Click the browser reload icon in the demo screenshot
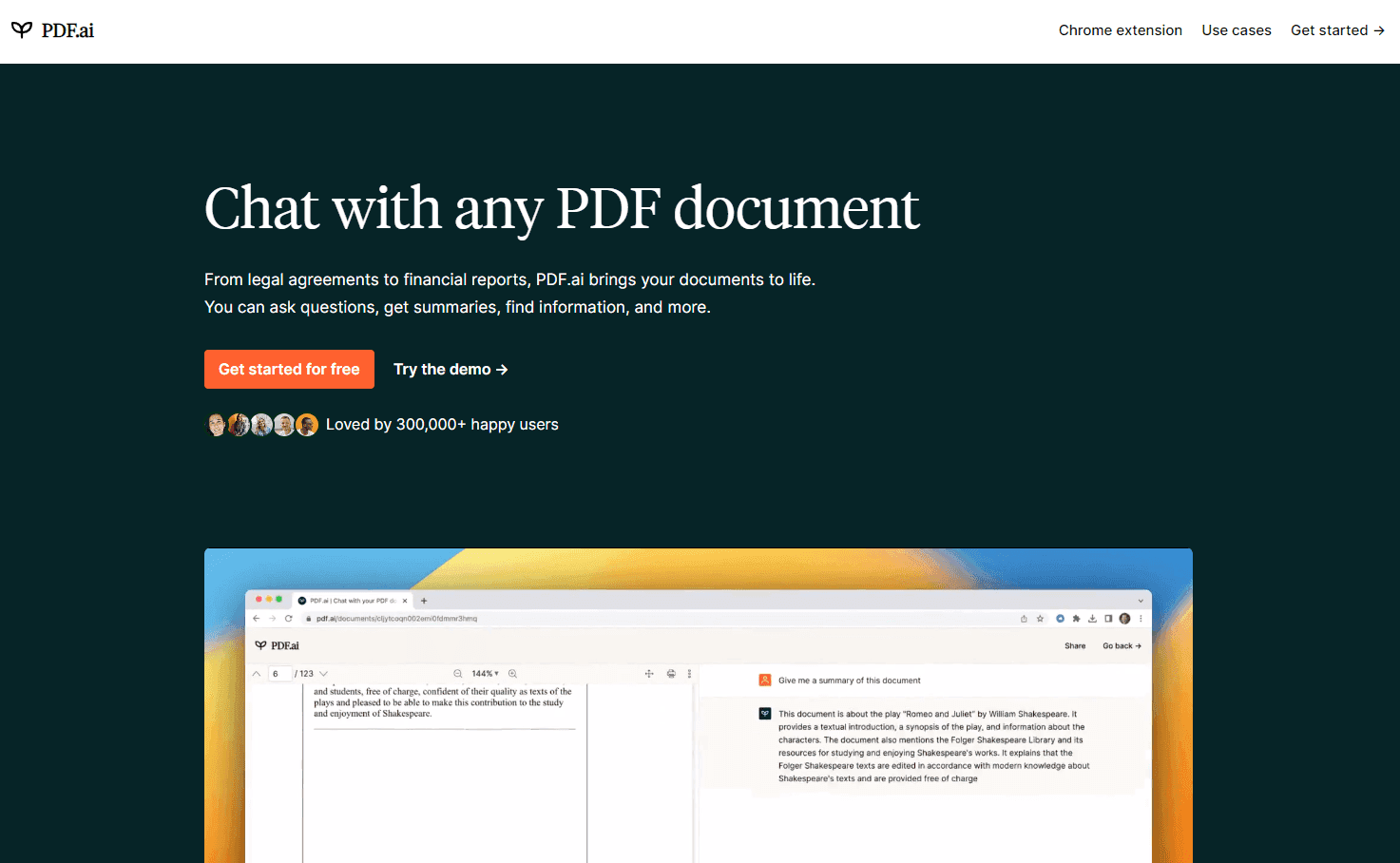The height and width of the screenshot is (863, 1400). tap(289, 618)
